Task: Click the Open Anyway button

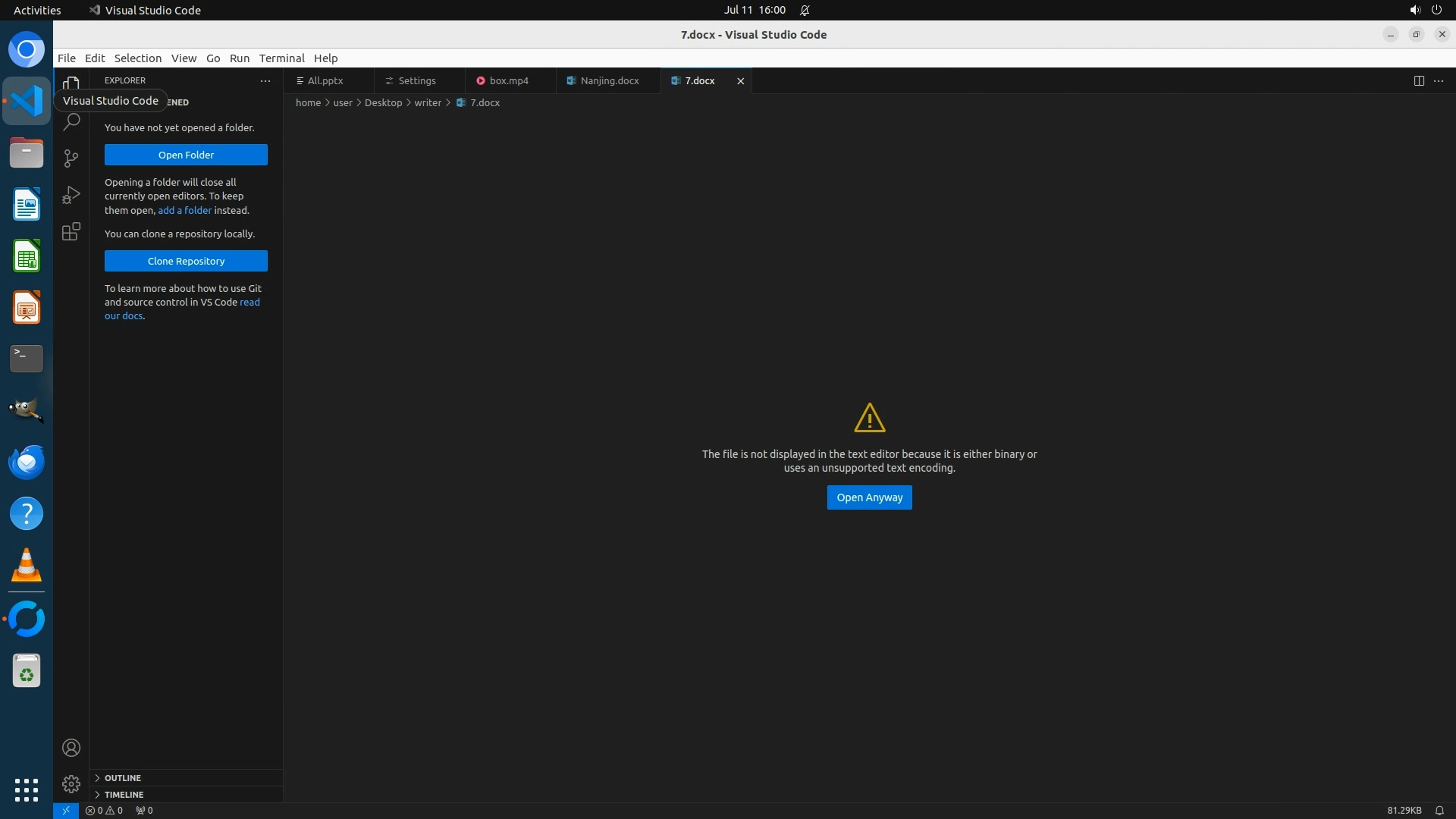Action: tap(869, 497)
